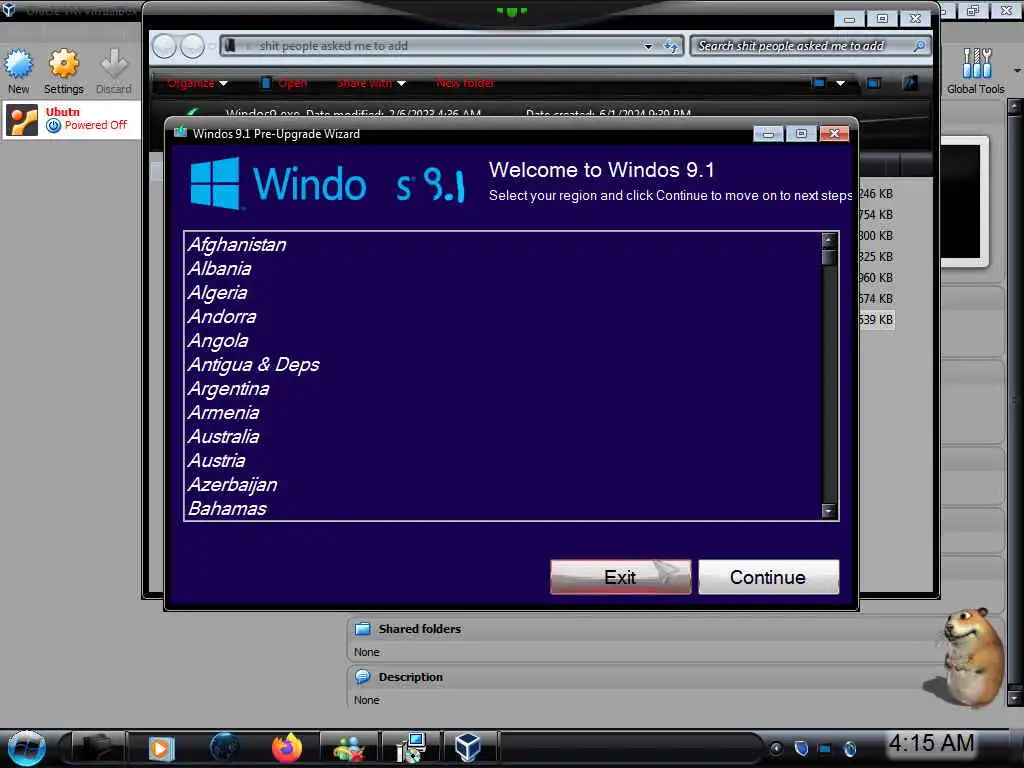Click the taskbar folder icon

coord(96,748)
